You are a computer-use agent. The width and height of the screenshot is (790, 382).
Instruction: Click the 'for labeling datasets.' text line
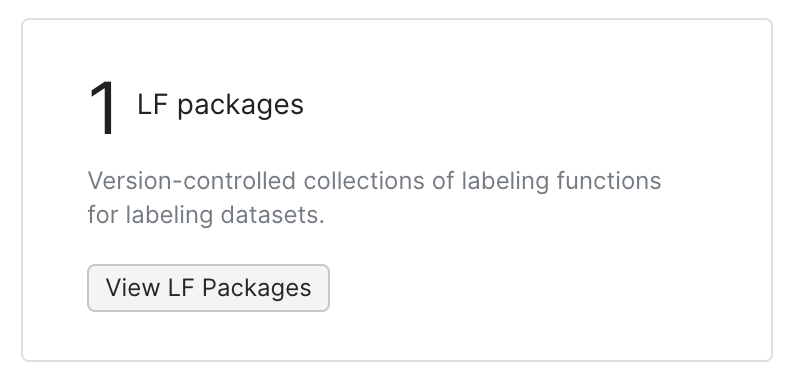[206, 215]
